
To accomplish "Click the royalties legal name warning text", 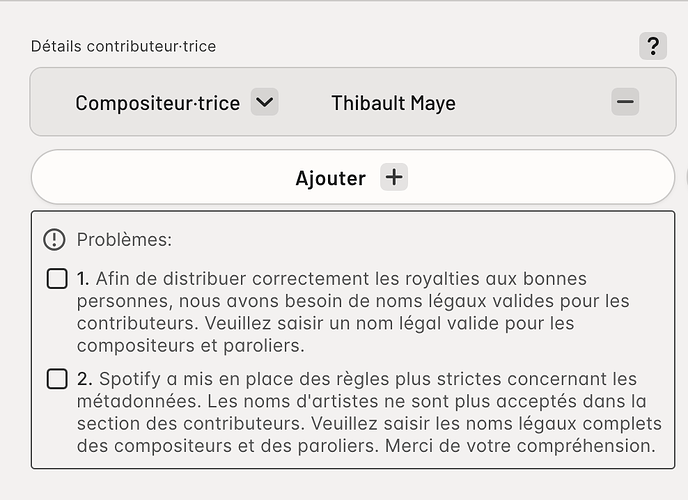I will [x=353, y=312].
